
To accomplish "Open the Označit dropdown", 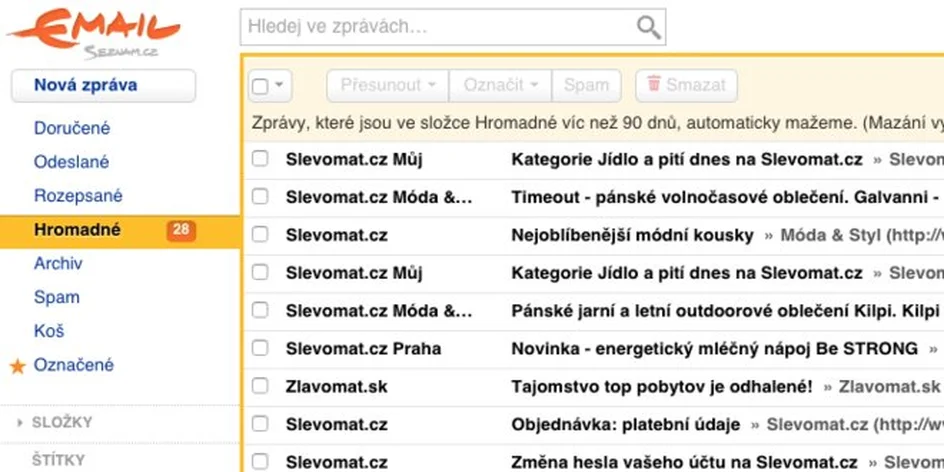I will 500,85.
